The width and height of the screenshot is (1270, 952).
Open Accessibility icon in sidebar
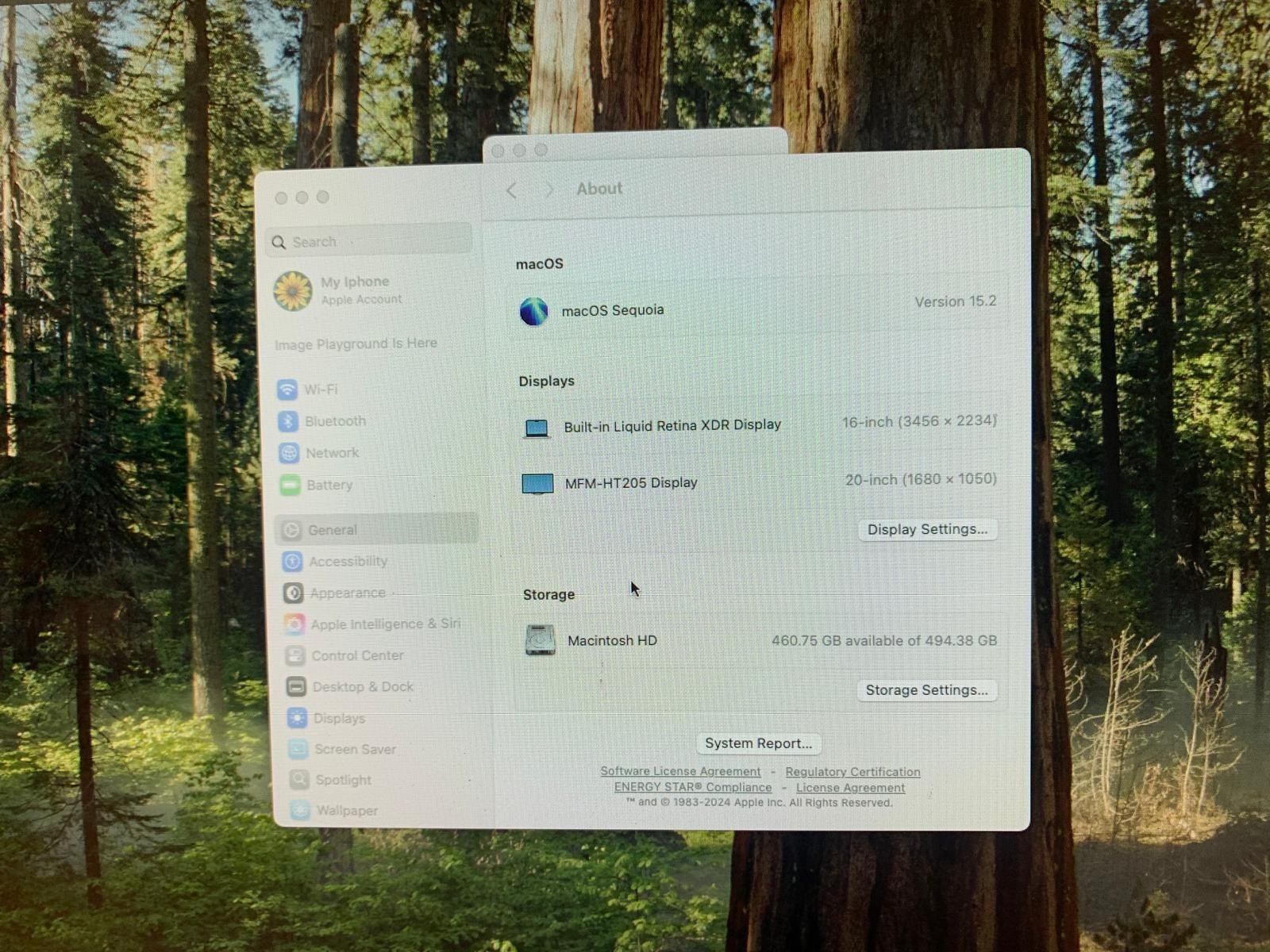(x=292, y=562)
